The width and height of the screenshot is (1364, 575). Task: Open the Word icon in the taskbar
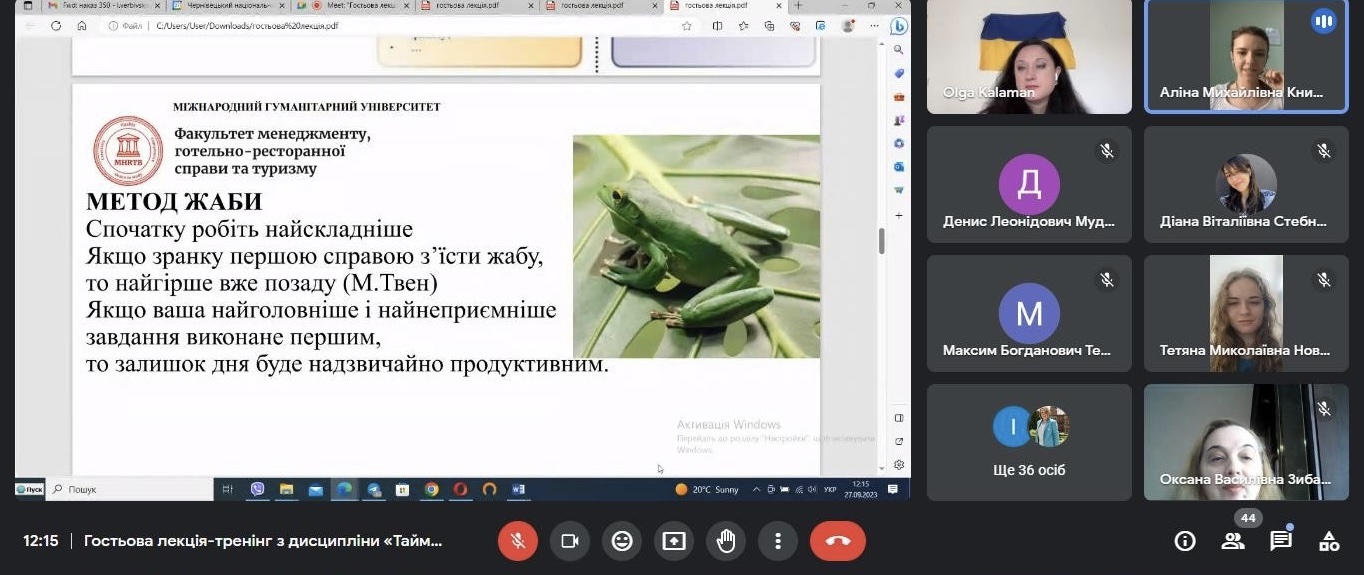click(x=518, y=489)
